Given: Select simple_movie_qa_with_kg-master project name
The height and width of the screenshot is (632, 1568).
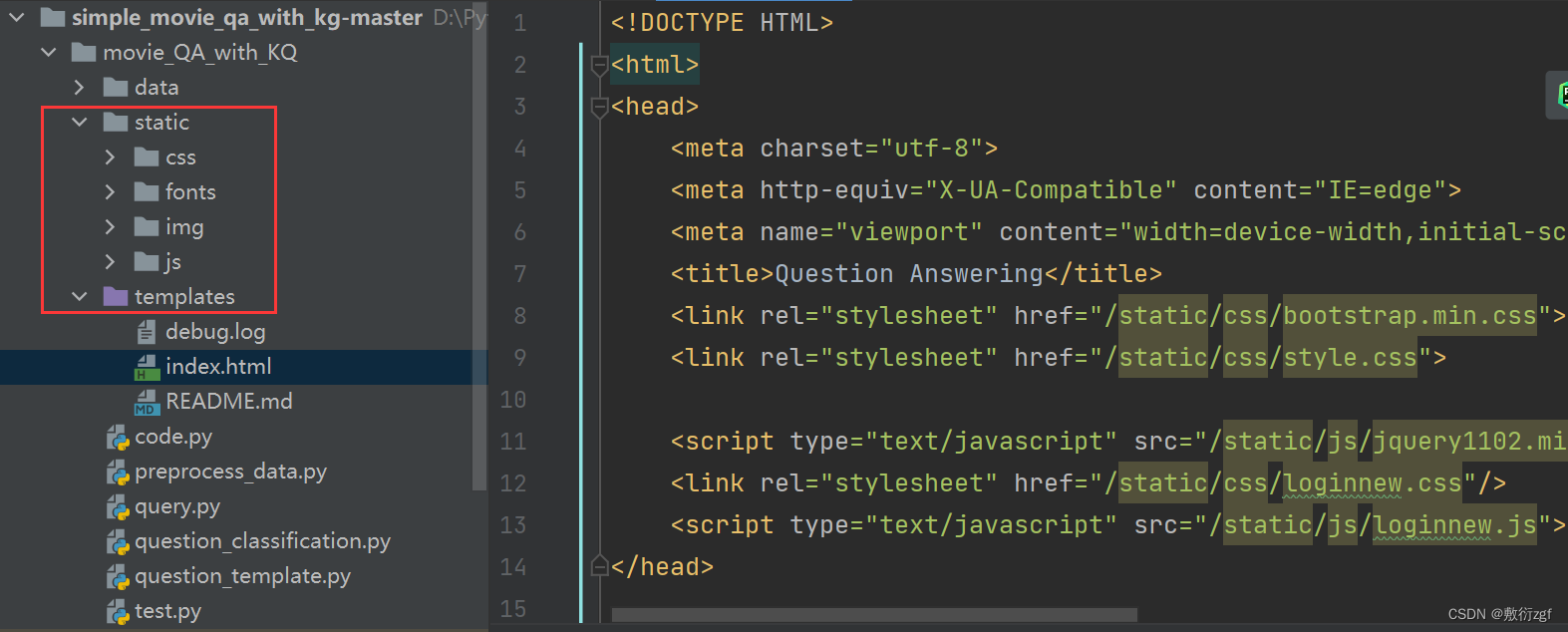Looking at the screenshot, I should 246,17.
